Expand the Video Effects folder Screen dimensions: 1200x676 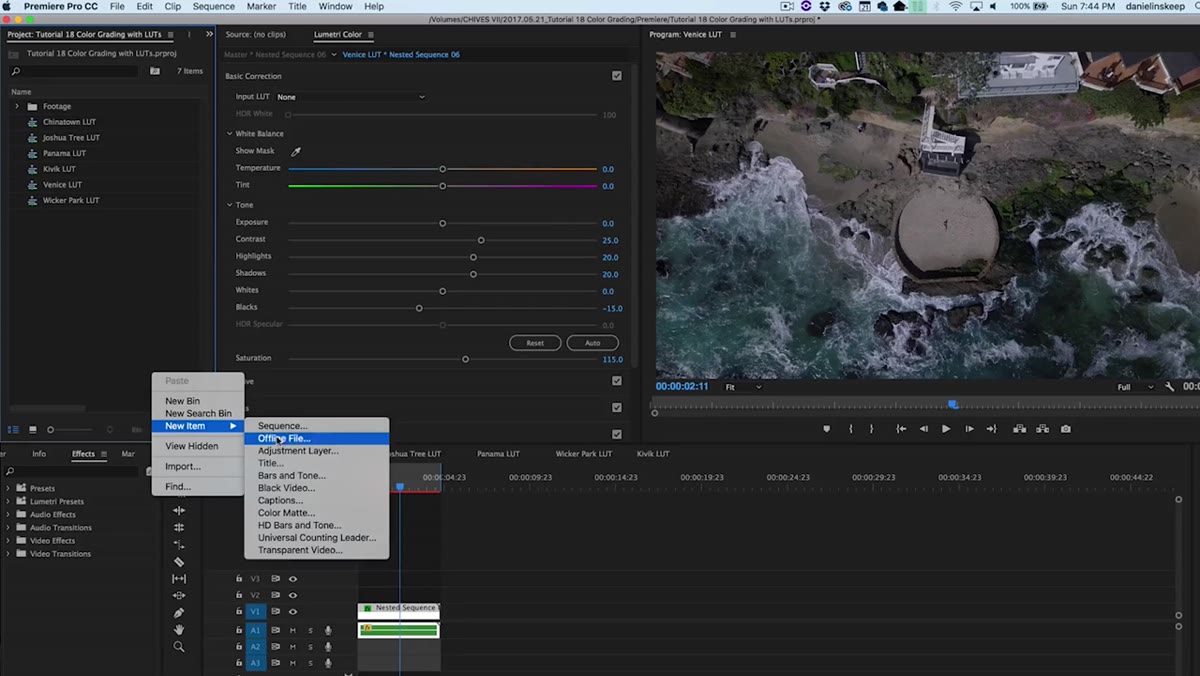point(9,540)
